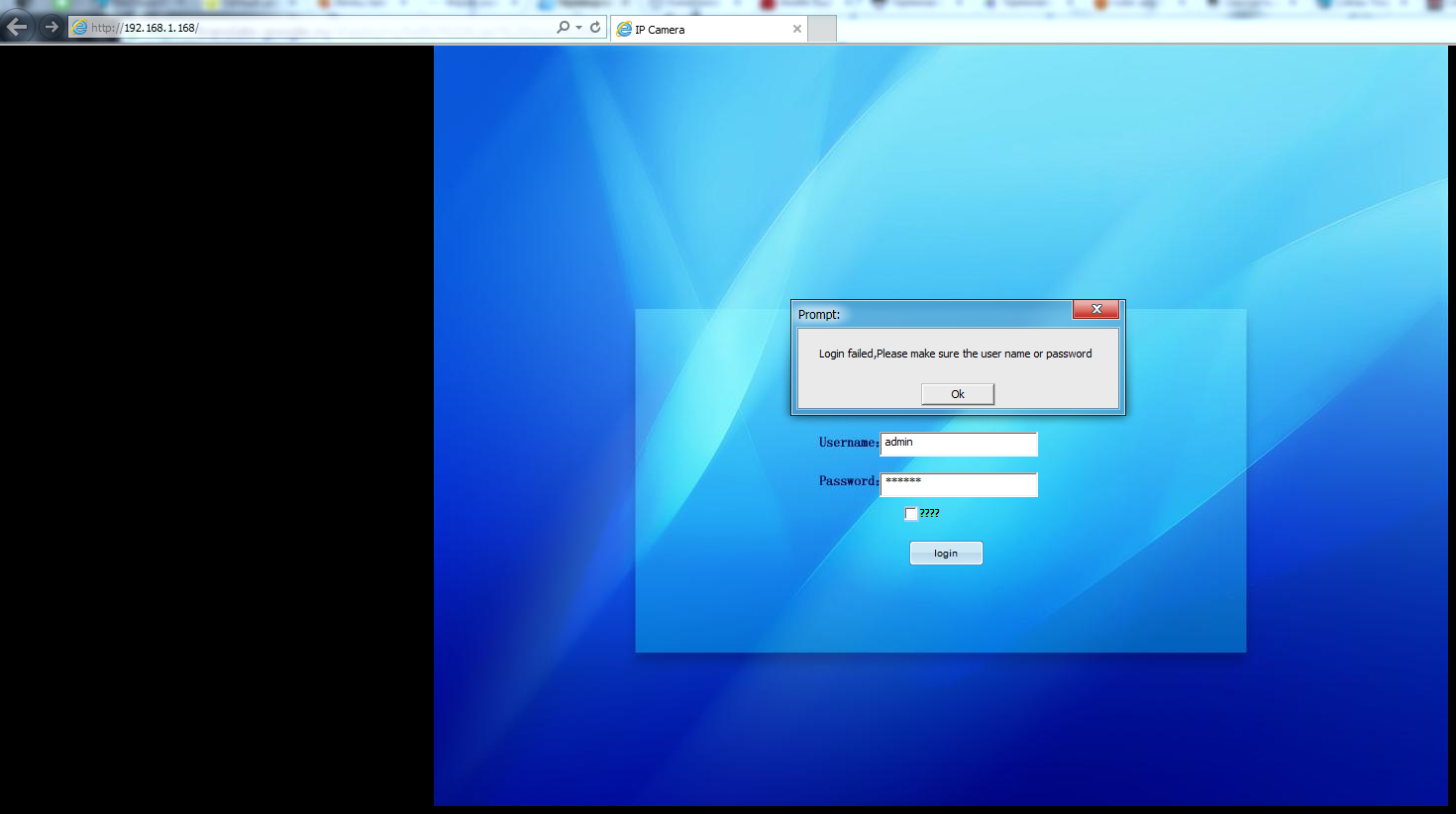The height and width of the screenshot is (814, 1456).
Task: Click Ok in the login failed prompt
Action: tap(958, 394)
